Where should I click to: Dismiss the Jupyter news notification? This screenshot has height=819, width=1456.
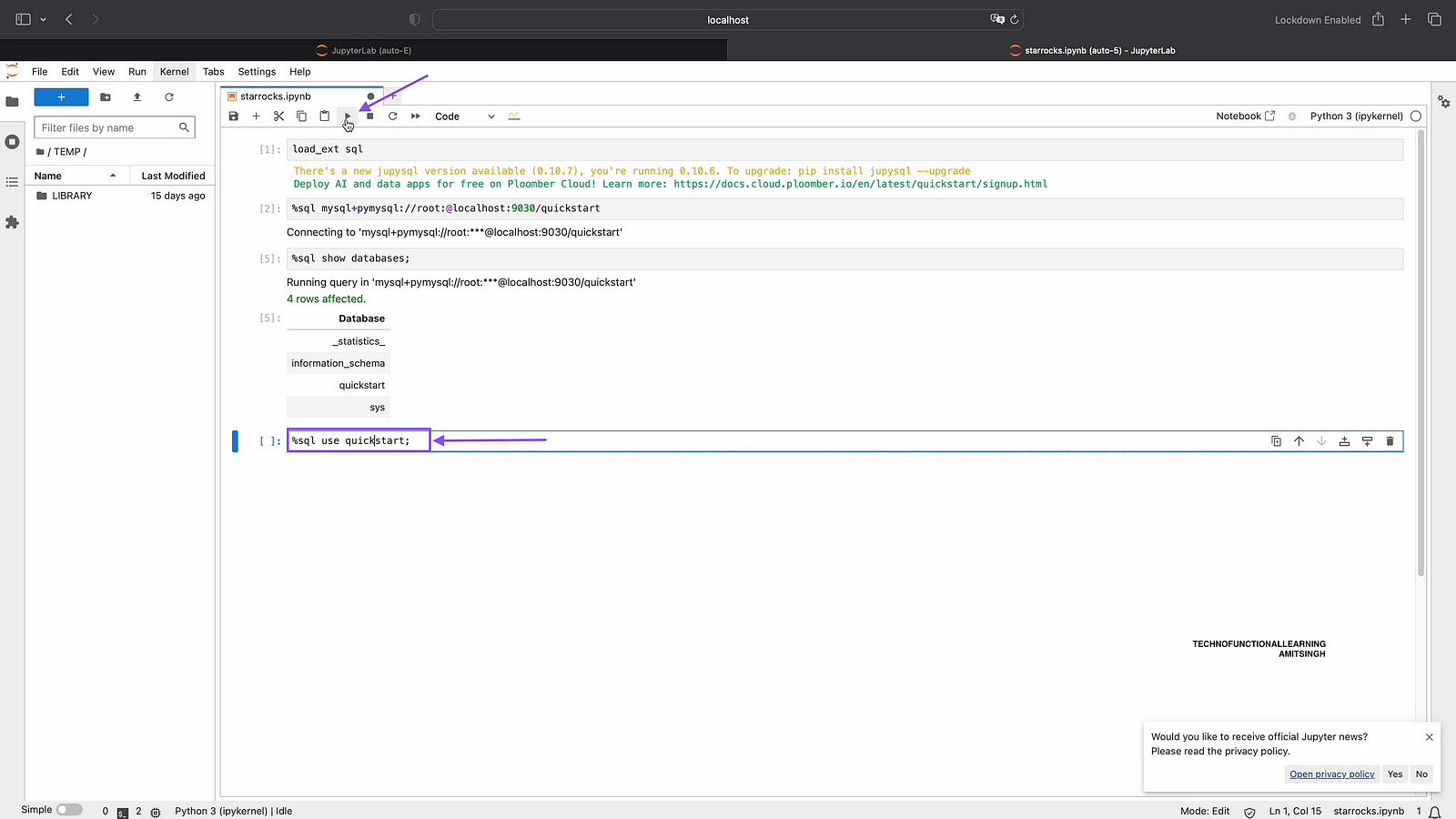(x=1429, y=737)
